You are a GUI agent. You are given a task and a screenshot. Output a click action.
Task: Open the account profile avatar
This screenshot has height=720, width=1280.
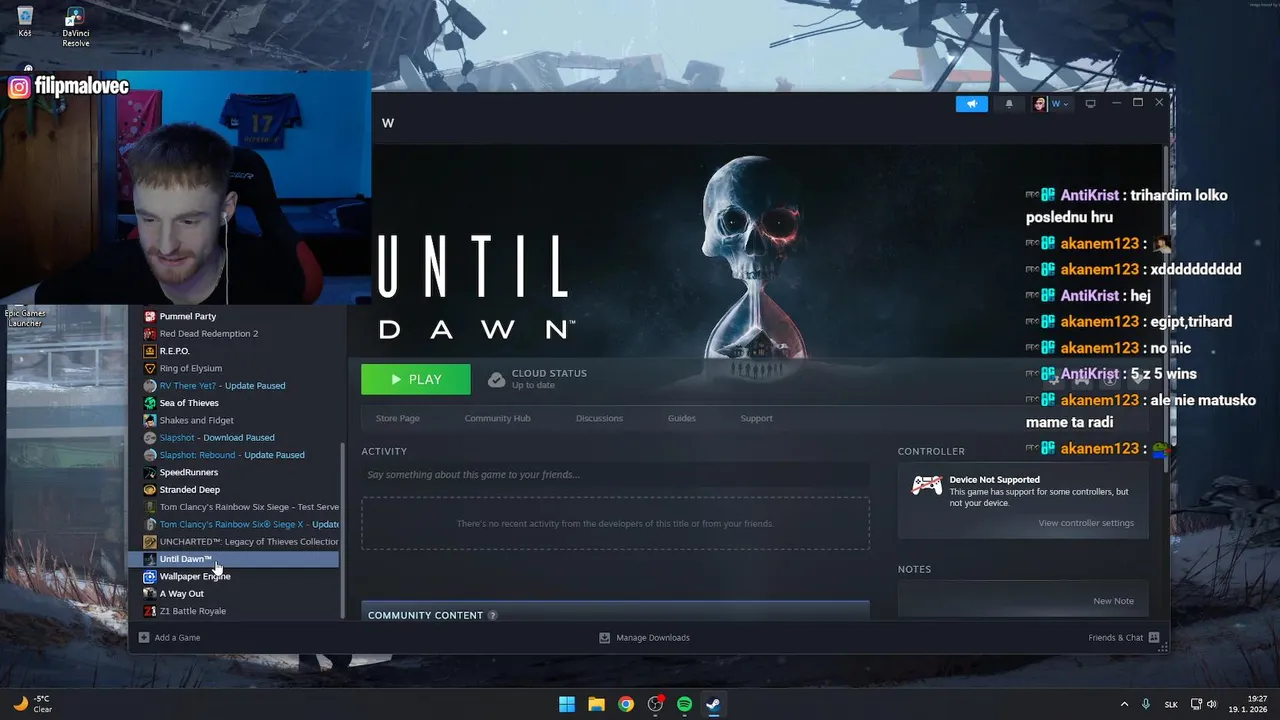(1040, 104)
